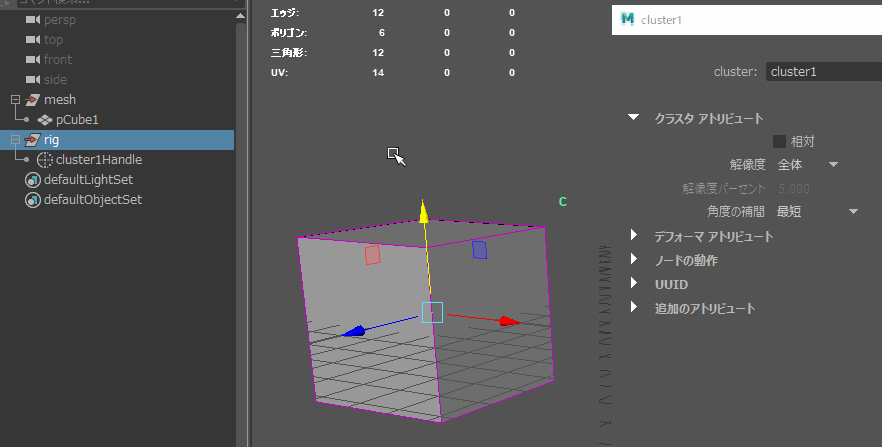Click the blue plane handle on manipulator

479,250
